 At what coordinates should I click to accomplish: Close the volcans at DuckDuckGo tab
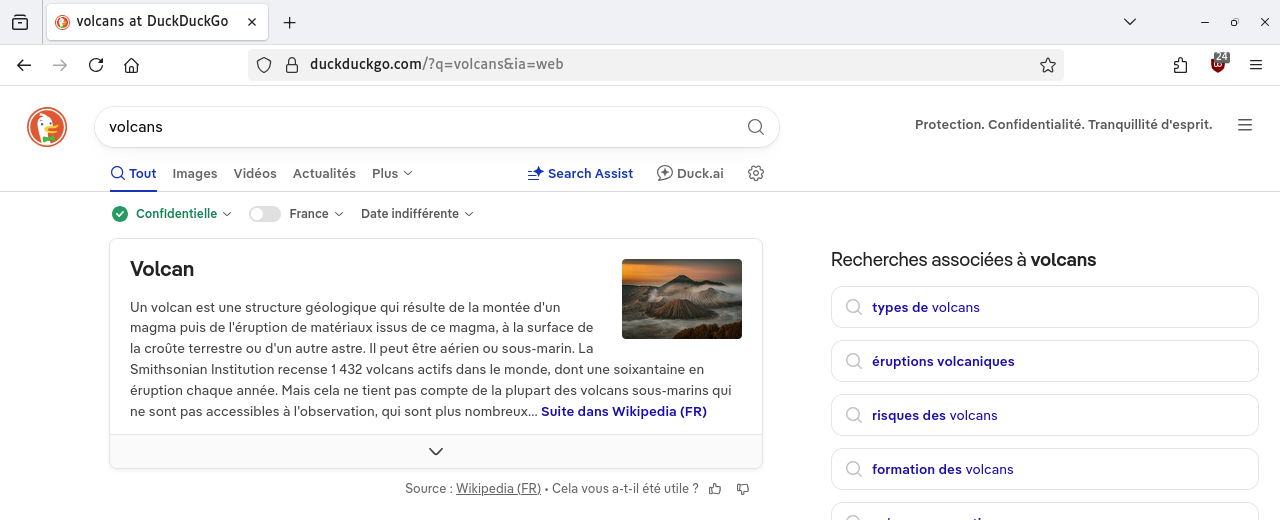click(x=251, y=22)
